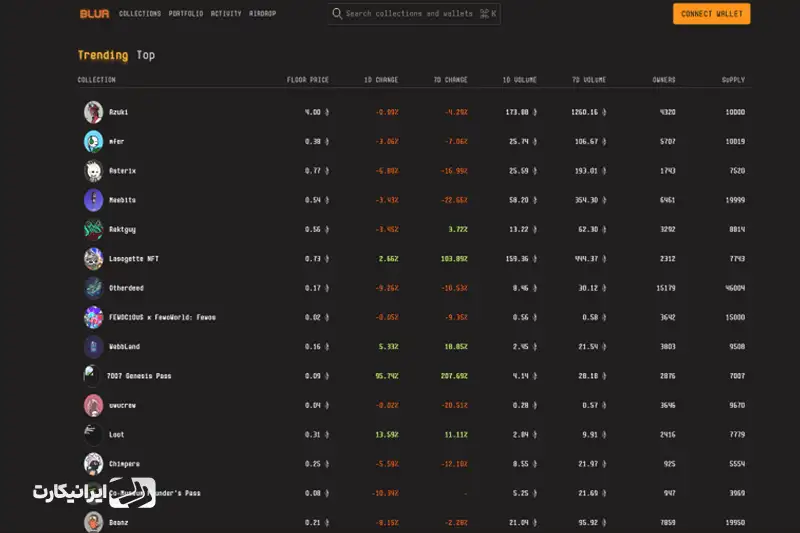
Task: Open the mfer collection avatar
Action: (x=93, y=141)
